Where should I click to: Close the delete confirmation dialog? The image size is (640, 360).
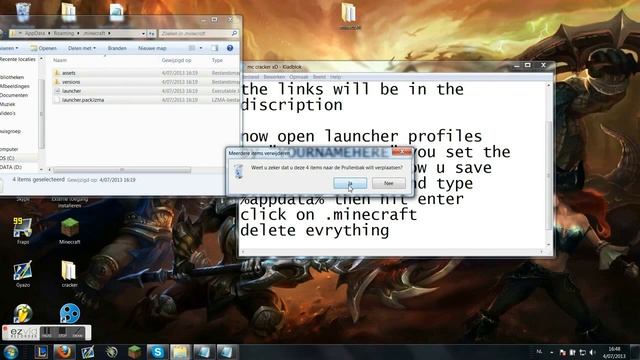pyautogui.click(x=402, y=153)
